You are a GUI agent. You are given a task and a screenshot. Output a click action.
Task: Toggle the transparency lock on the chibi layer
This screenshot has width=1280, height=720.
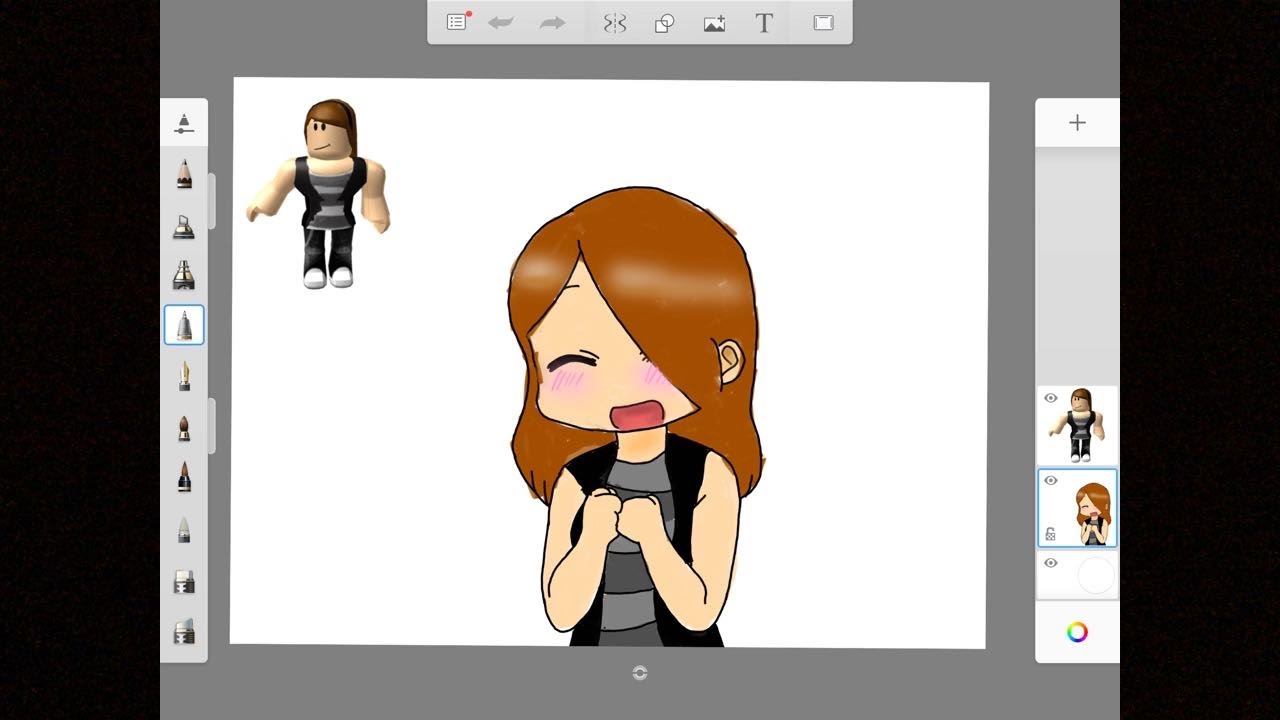1050,534
